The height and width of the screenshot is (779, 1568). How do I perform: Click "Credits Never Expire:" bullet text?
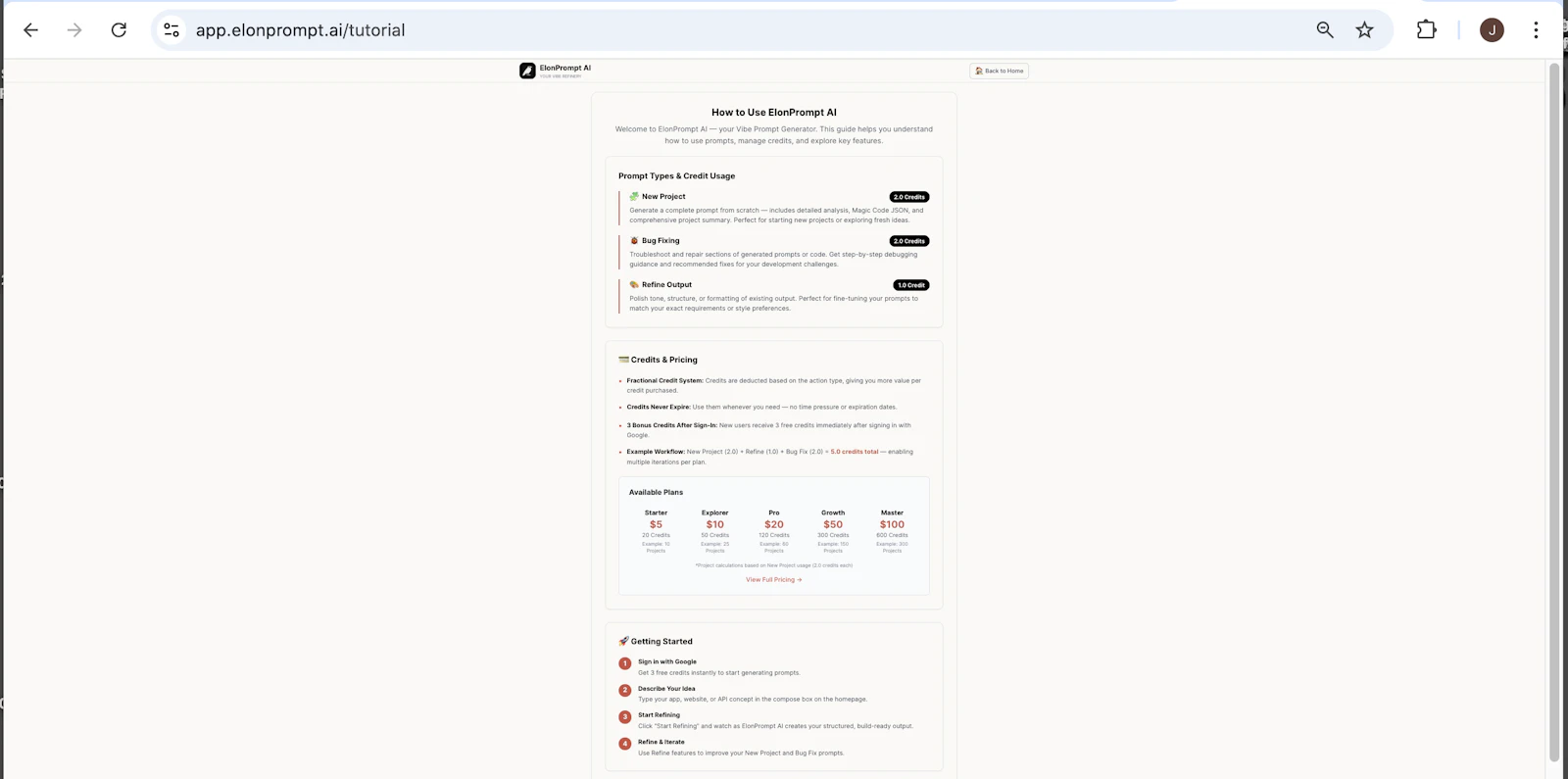659,407
